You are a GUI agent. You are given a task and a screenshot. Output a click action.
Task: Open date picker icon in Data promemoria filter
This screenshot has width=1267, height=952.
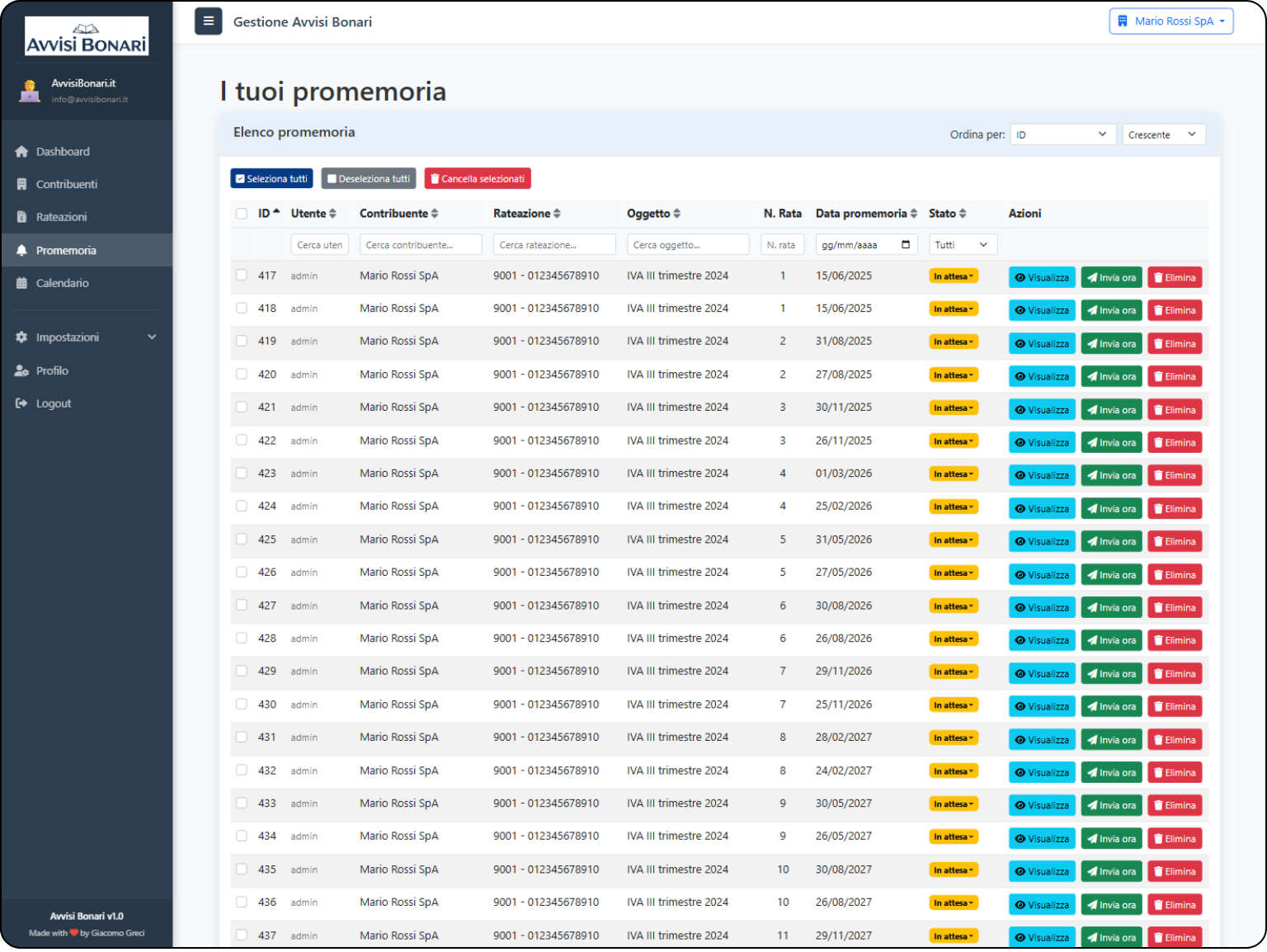coord(906,245)
